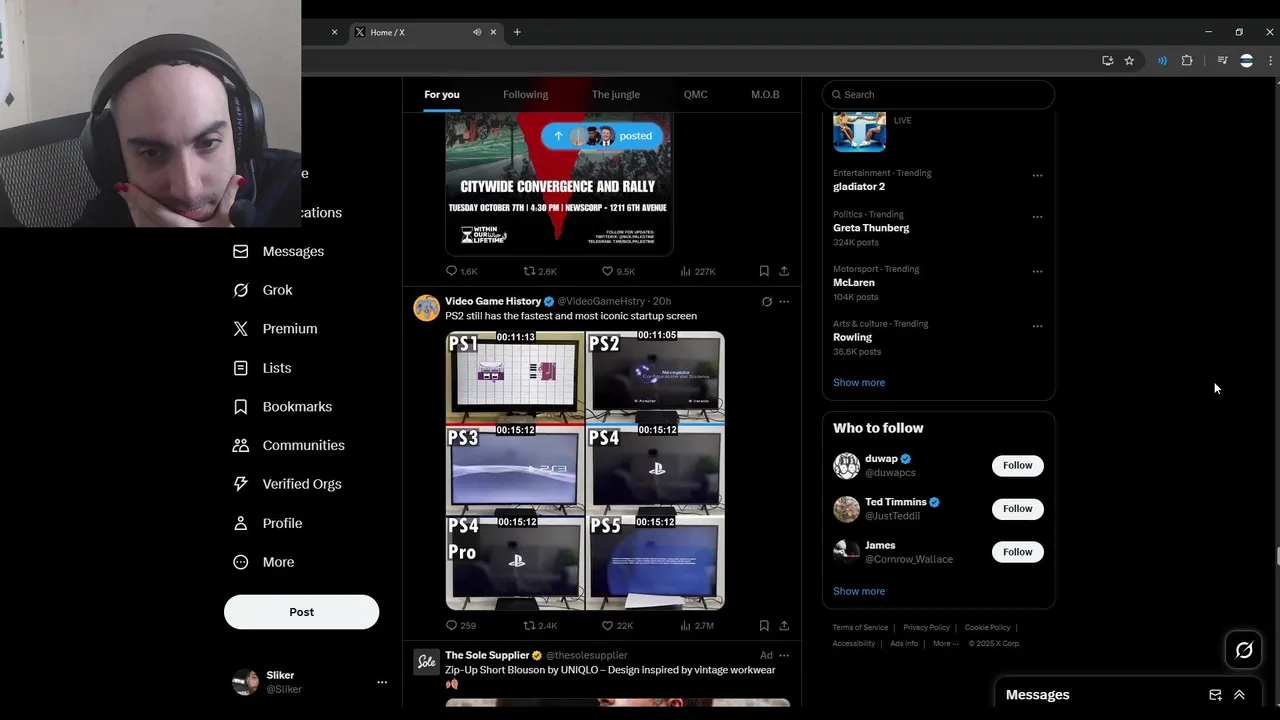Share the PS2 startup post
The height and width of the screenshot is (720, 1280).
(x=784, y=626)
